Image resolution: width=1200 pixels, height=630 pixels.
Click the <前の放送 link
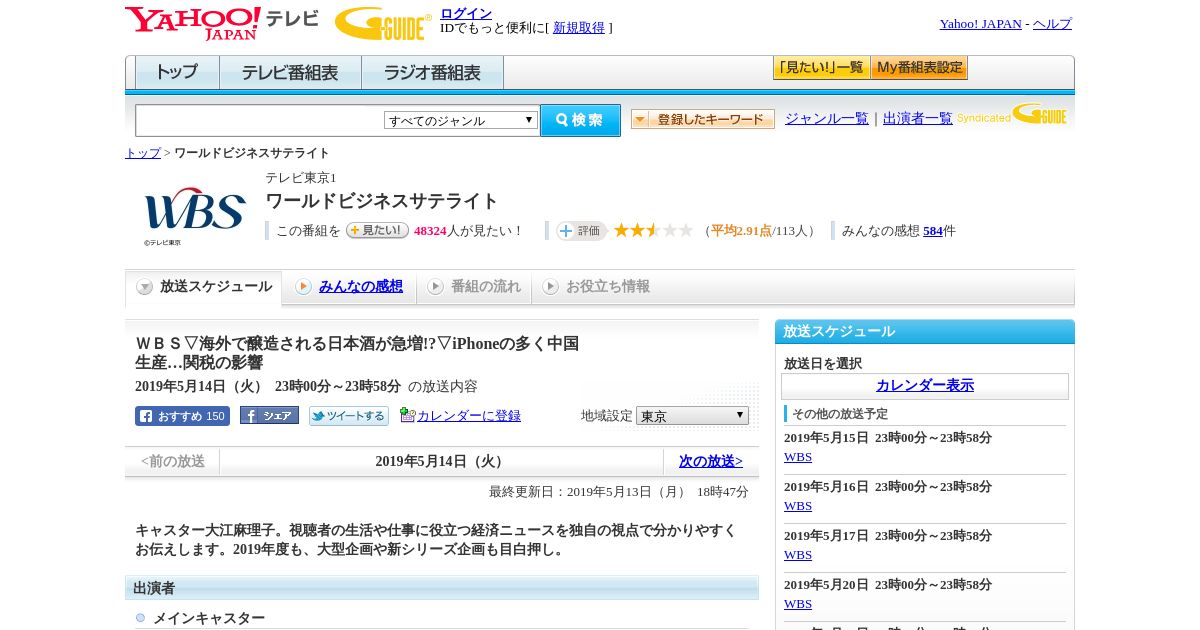pos(173,461)
